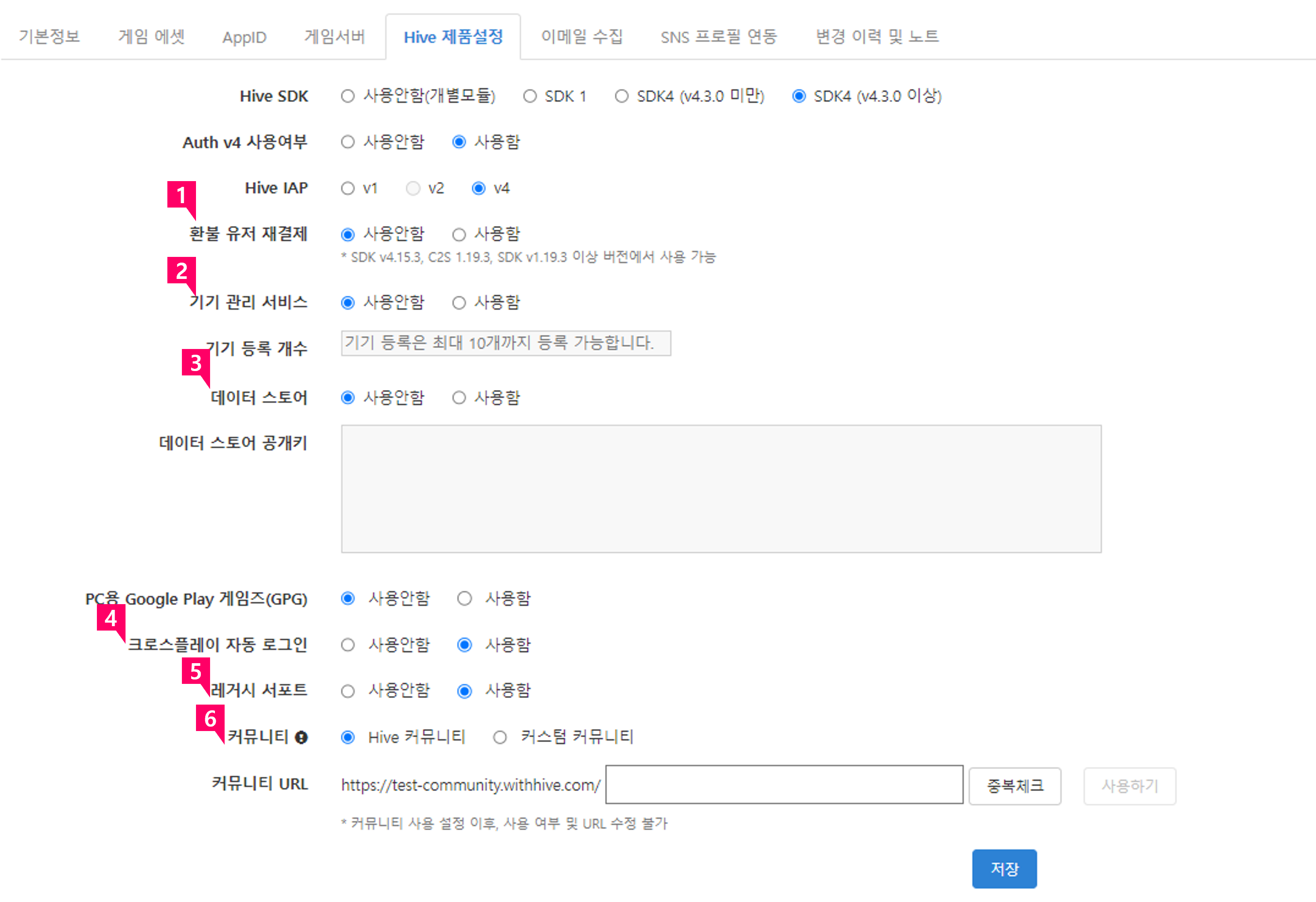Click the info icon next to 커뮤니티 label
Screen dimensions: 1316x902
(x=301, y=737)
